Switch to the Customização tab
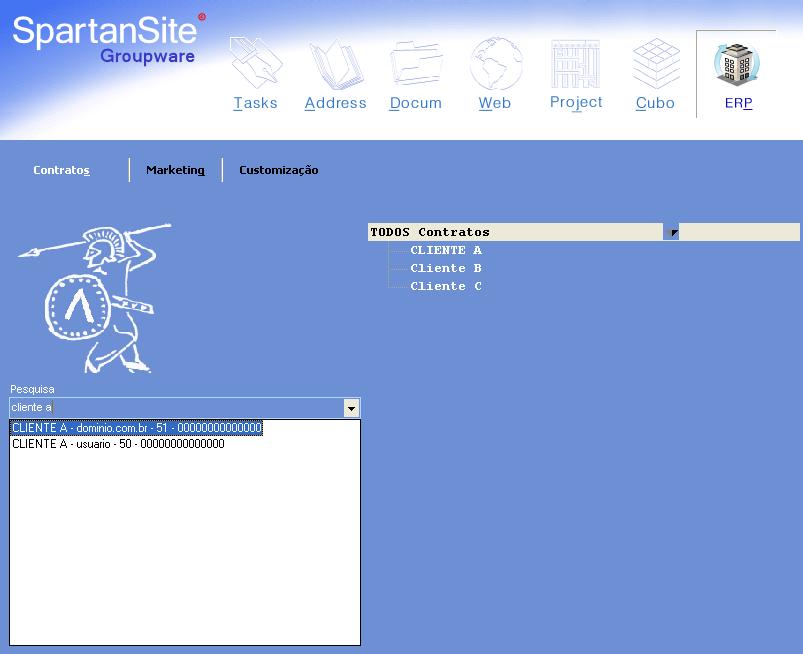The image size is (803, 654). [x=279, y=170]
